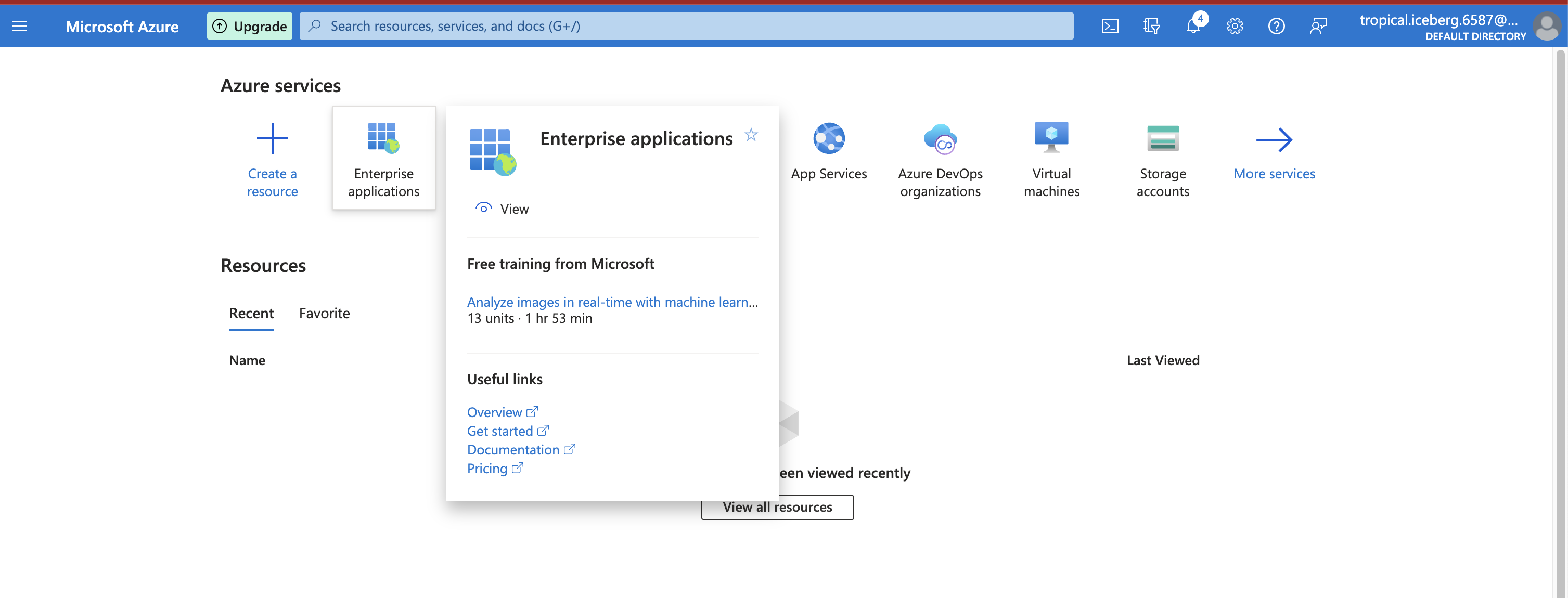The height and width of the screenshot is (598, 1568).
Task: Open Cloud Shell from the top bar
Action: [1110, 26]
